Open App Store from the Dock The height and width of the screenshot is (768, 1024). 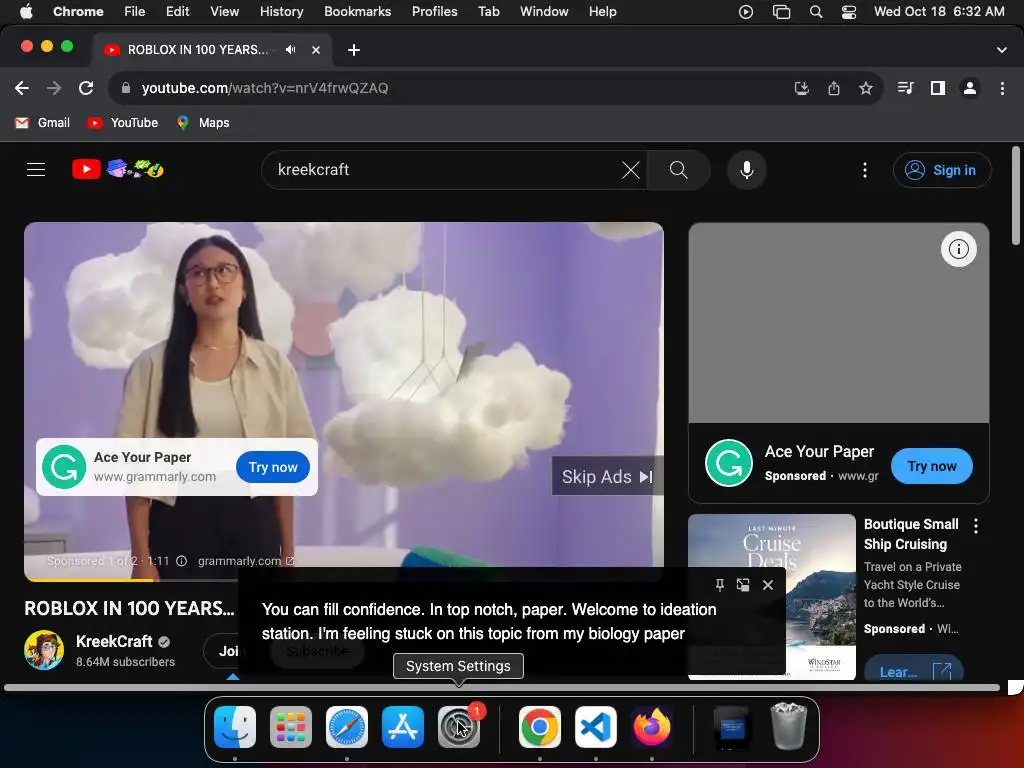[x=403, y=727]
